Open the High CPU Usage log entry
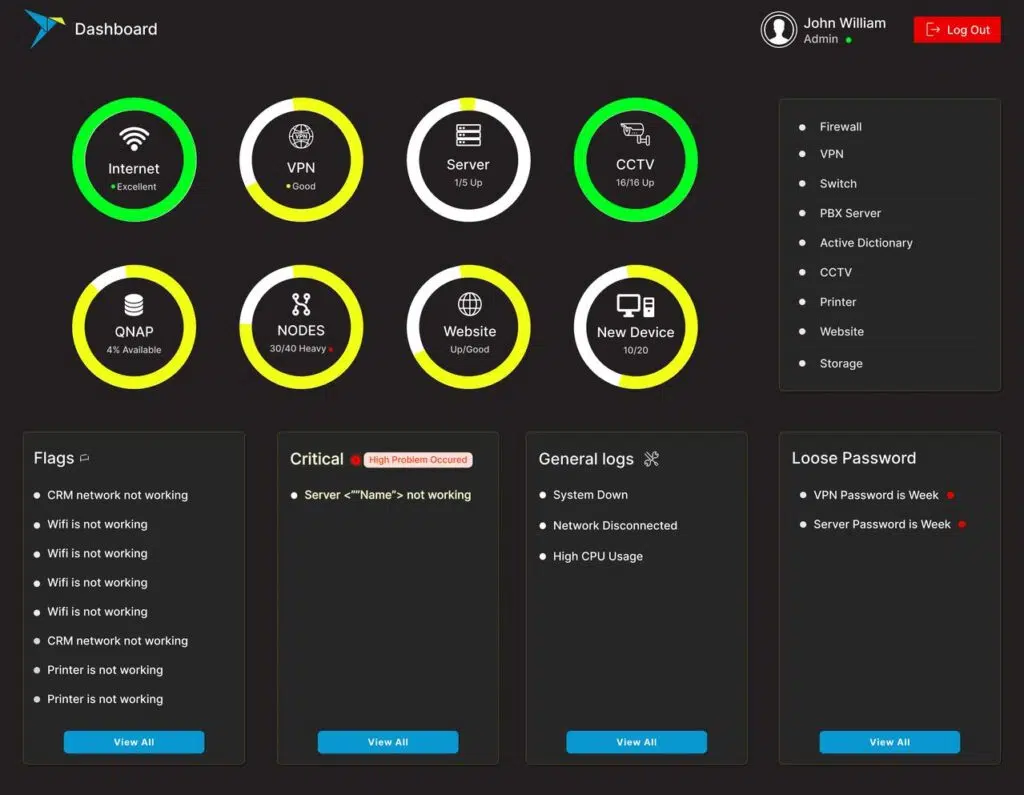The image size is (1024, 795). 597,556
